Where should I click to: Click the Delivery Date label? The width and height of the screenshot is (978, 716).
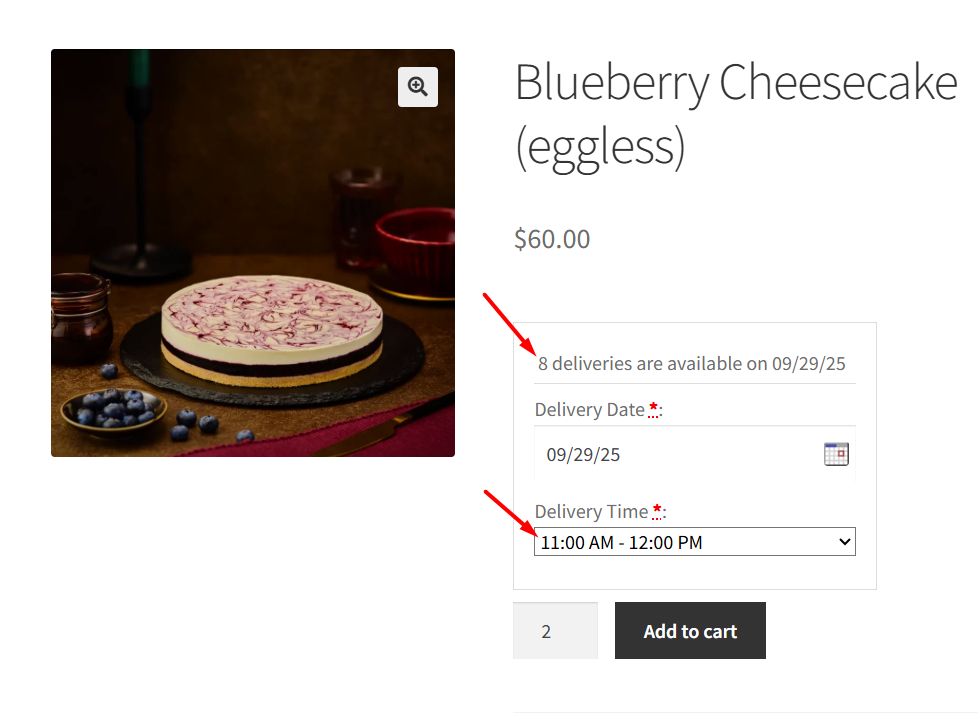point(589,409)
